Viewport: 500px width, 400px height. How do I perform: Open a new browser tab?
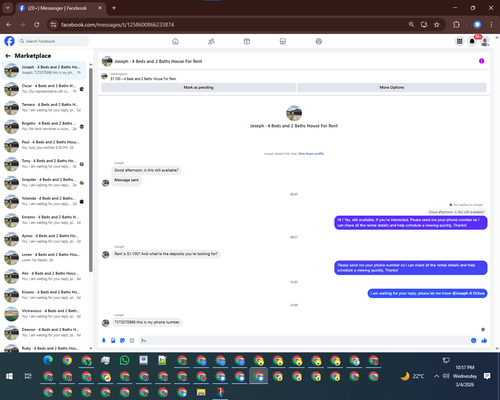point(114,8)
